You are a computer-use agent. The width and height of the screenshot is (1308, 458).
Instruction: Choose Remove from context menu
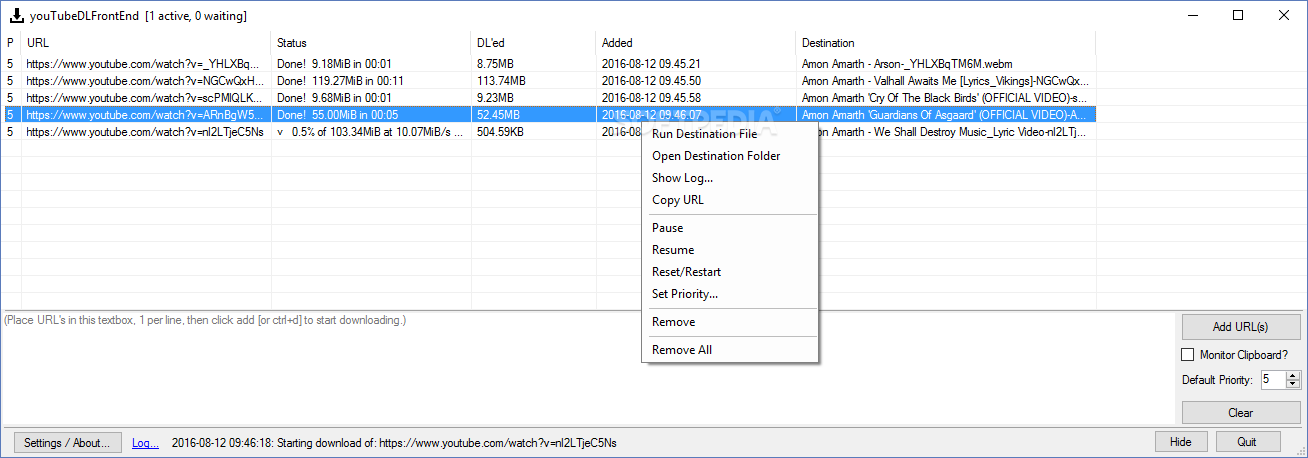point(729,322)
